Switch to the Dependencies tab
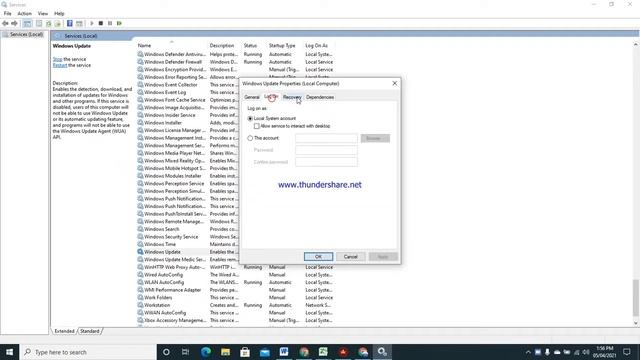 click(x=320, y=97)
